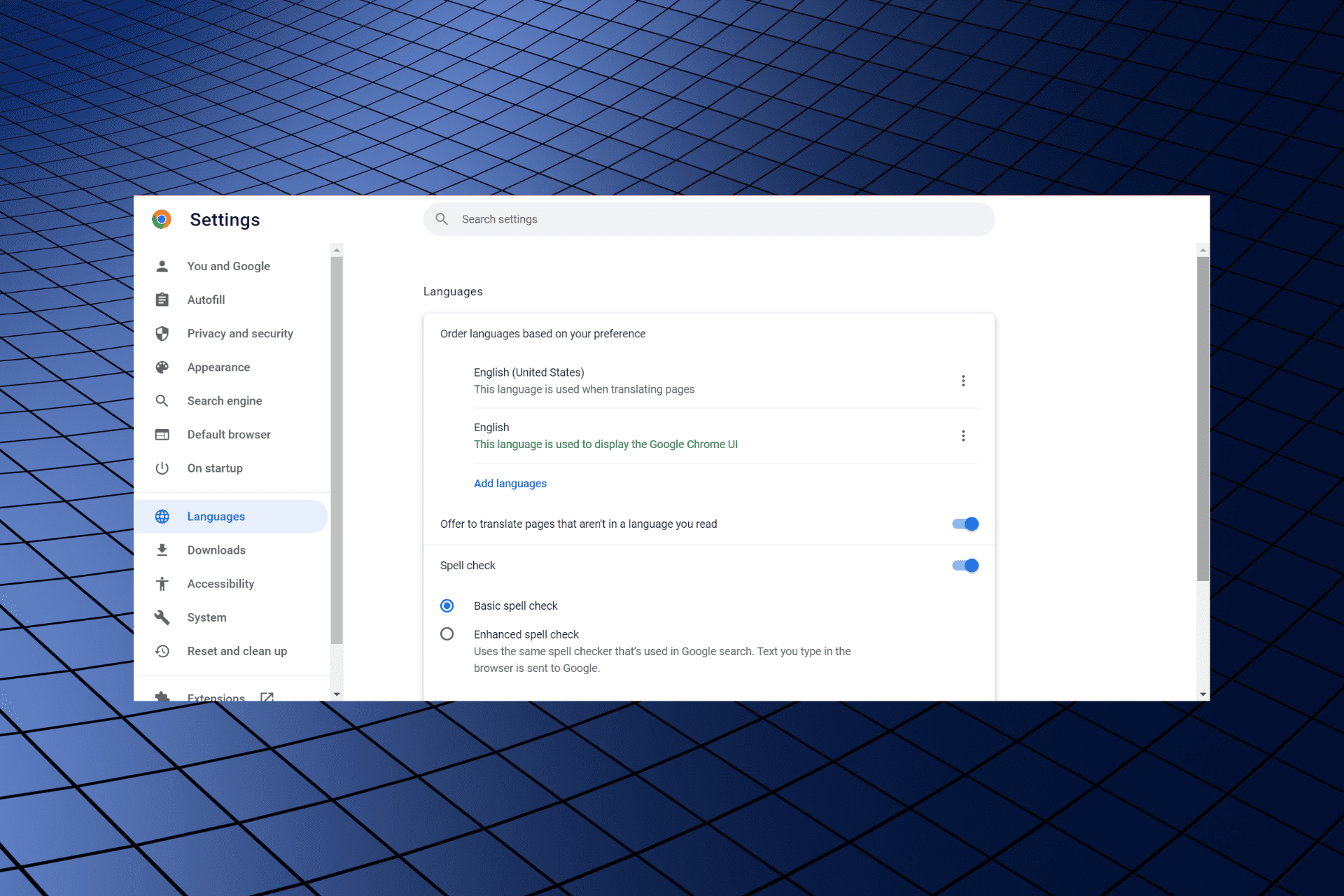Select the Basic spell check radio button
1344x896 pixels.
click(447, 605)
